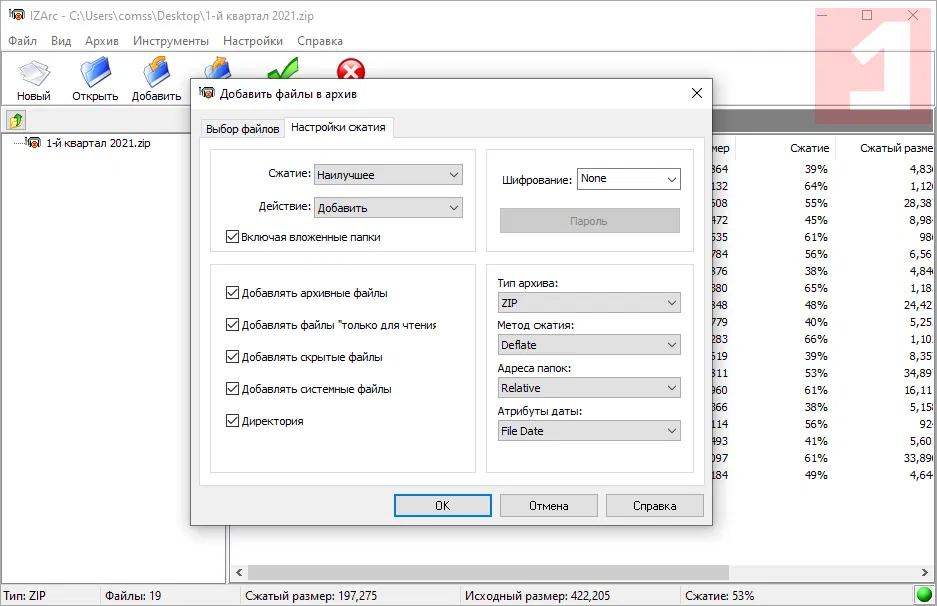This screenshot has height=606, width=937.
Task: Open the Файл menu
Action: [23, 41]
